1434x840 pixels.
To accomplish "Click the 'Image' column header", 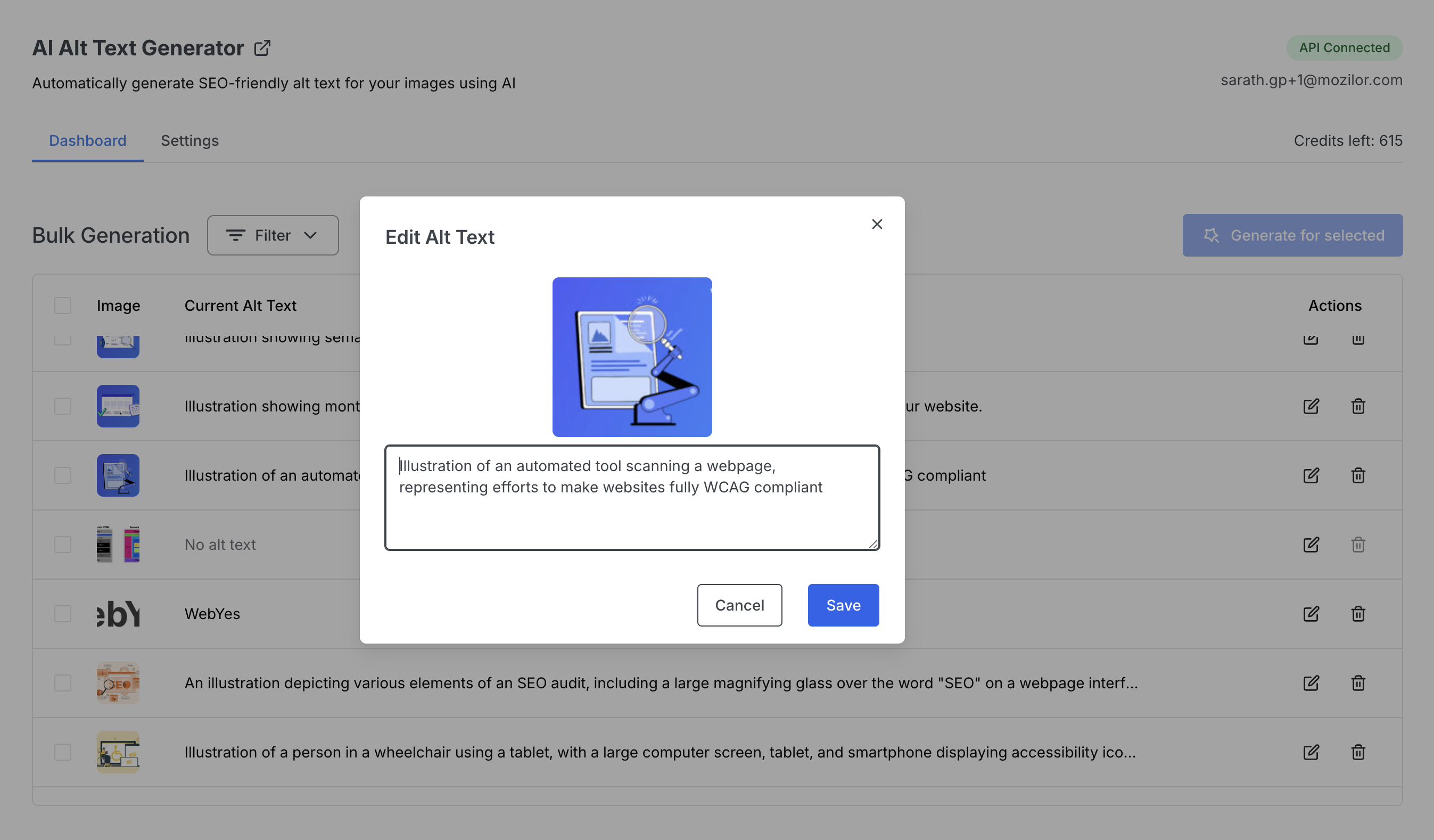I will point(118,306).
